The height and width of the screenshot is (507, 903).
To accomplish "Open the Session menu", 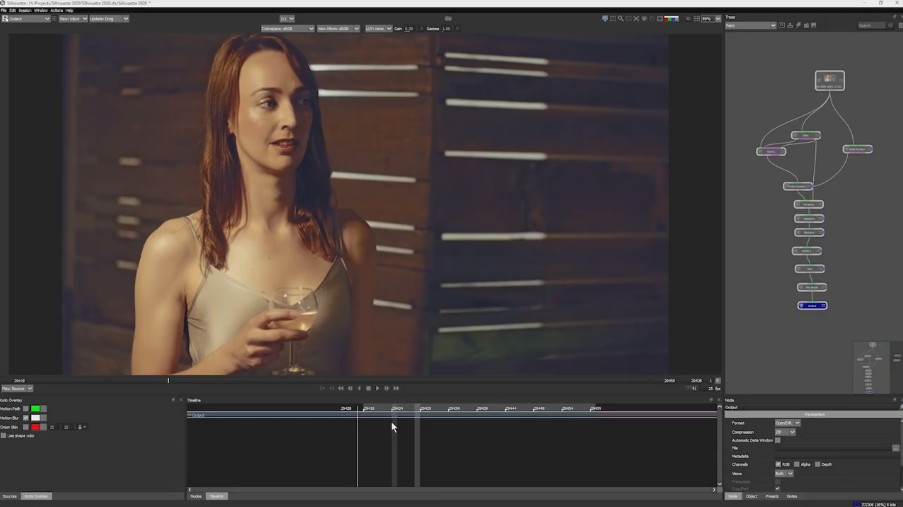I will click(25, 10).
